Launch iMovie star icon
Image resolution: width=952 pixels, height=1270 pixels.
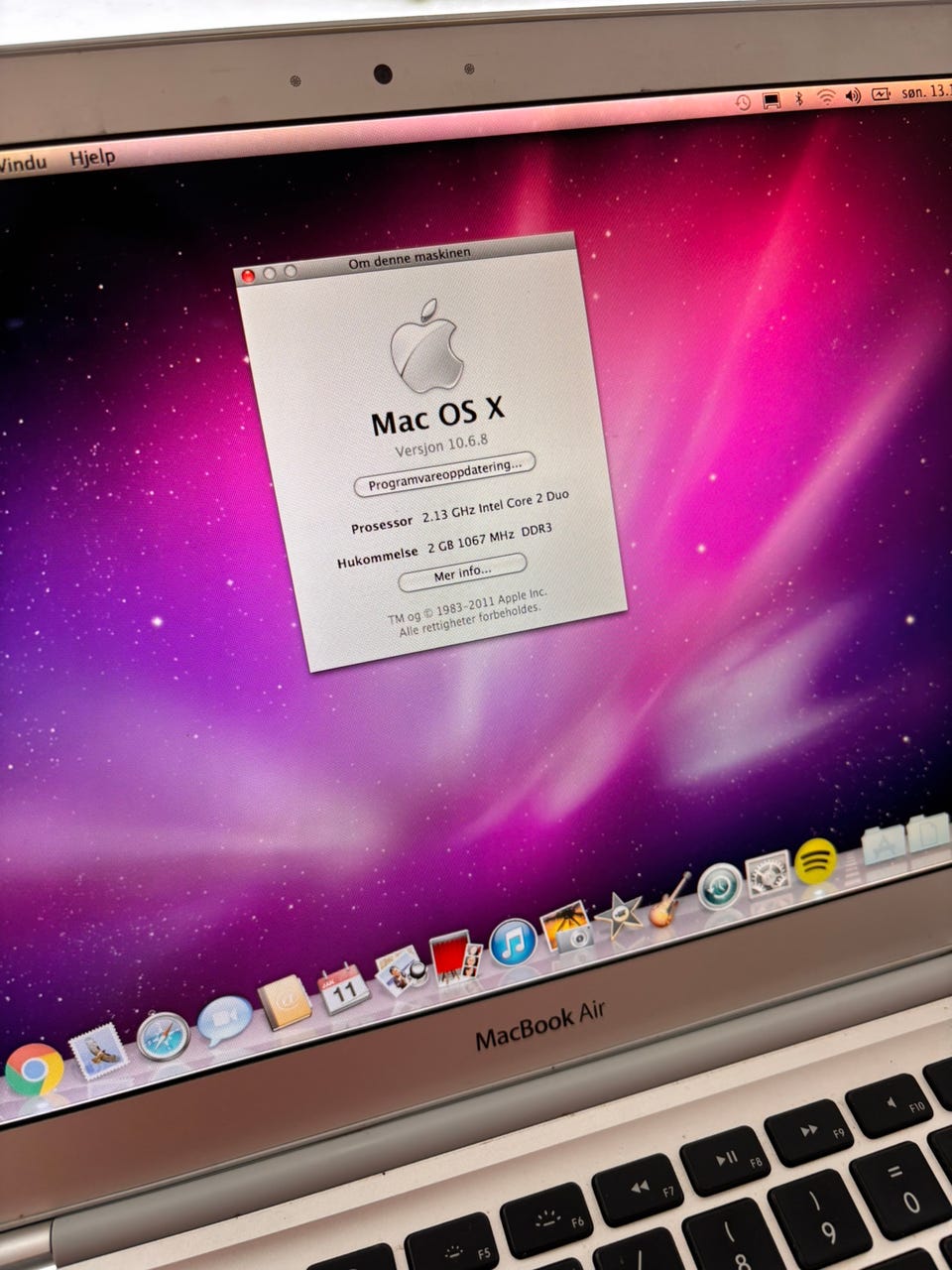(621, 916)
